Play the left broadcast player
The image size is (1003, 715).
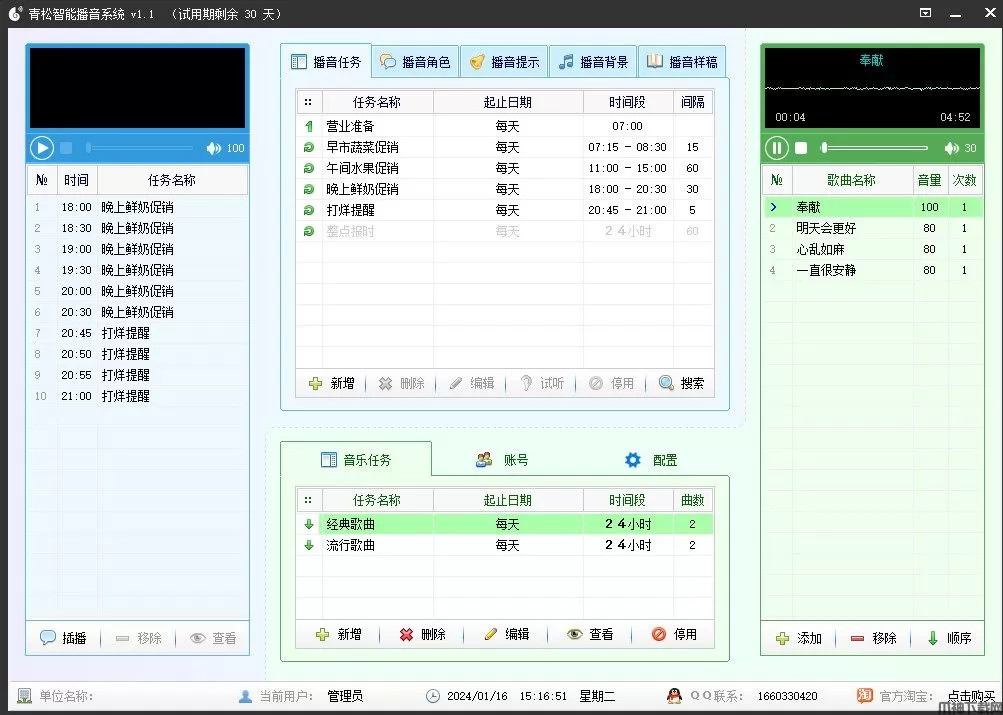click(x=42, y=148)
